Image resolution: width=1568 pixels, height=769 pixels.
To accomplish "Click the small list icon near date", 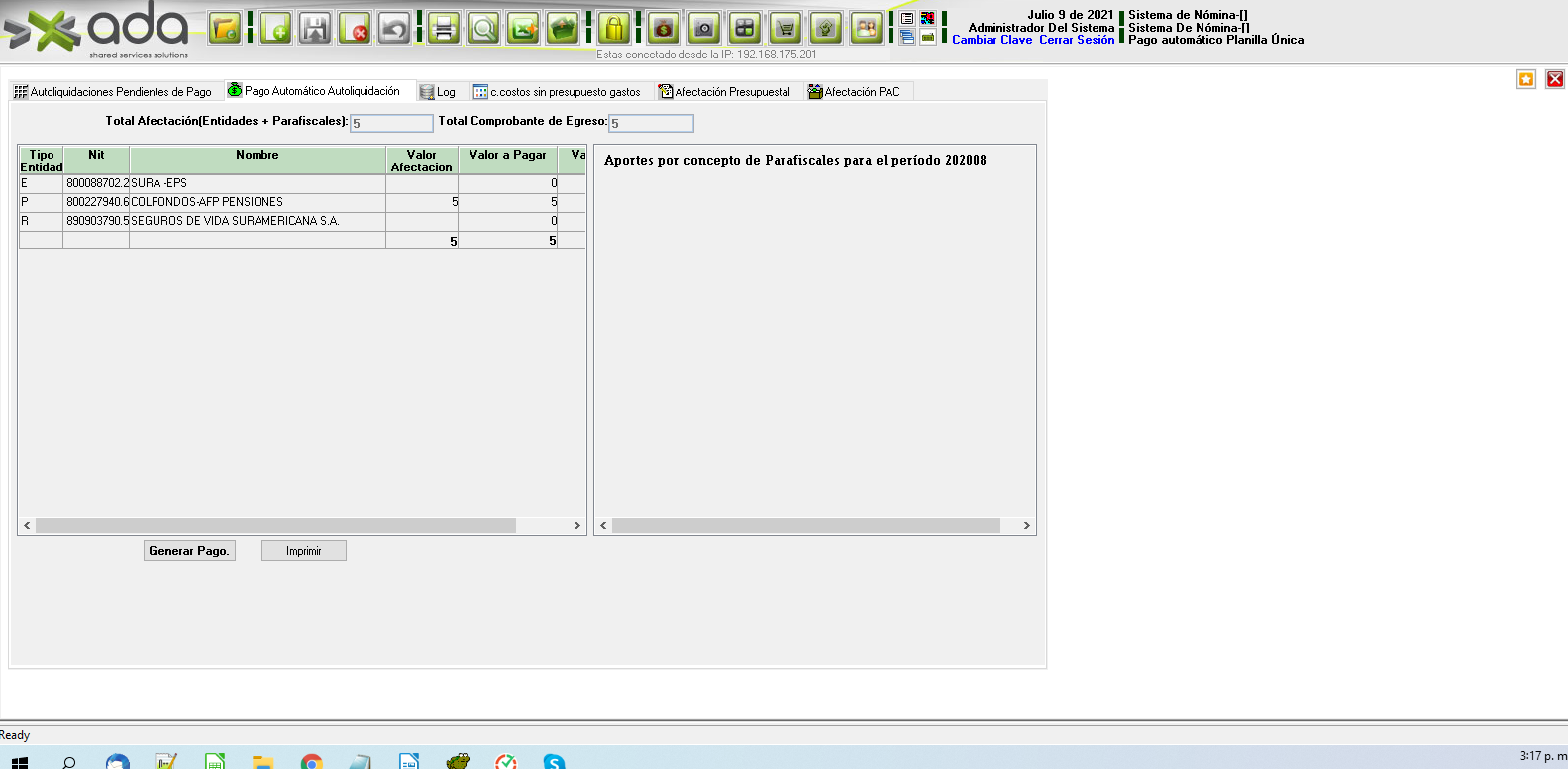I will [907, 19].
